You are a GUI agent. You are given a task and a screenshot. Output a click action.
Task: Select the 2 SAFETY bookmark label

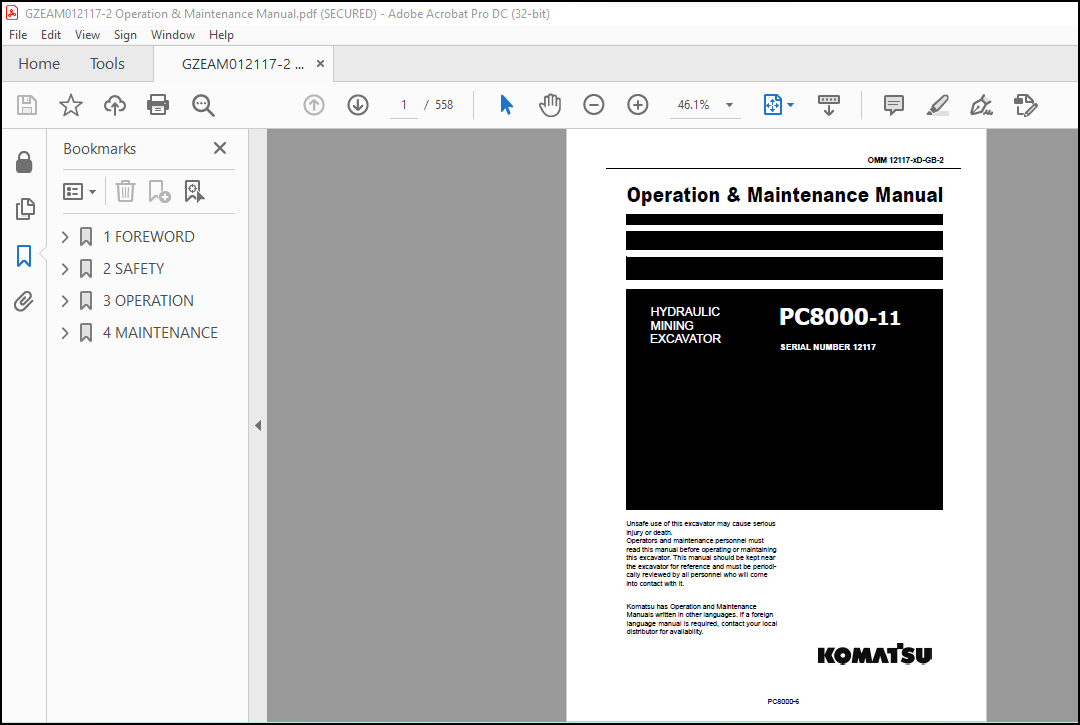(134, 269)
